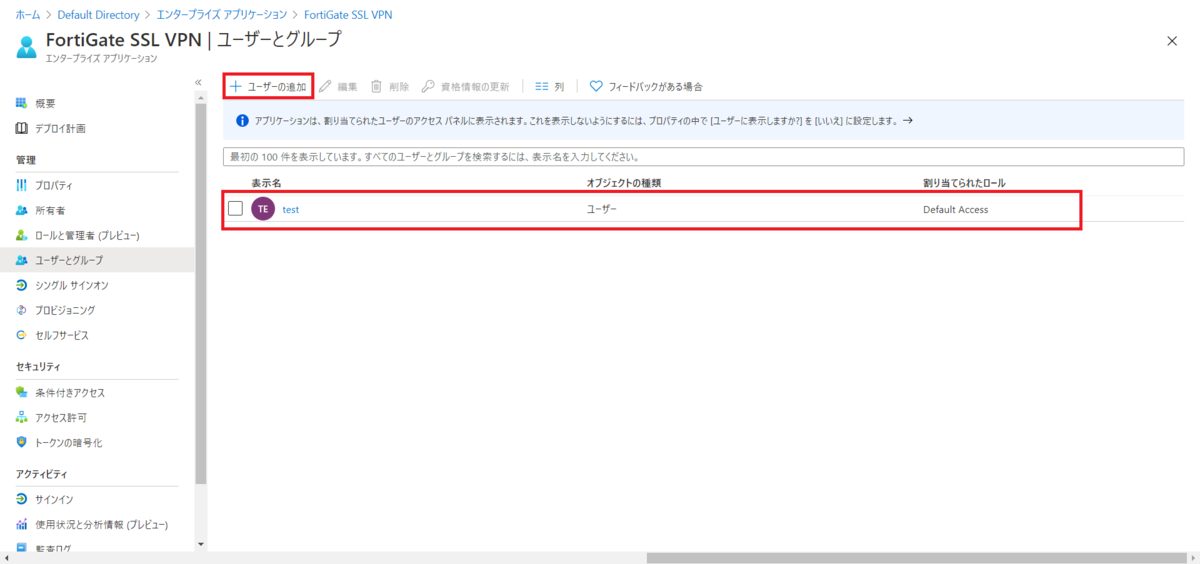This screenshot has width=1200, height=564.
Task: Click the アクセス許可 hierarchy icon
Action: [22, 417]
